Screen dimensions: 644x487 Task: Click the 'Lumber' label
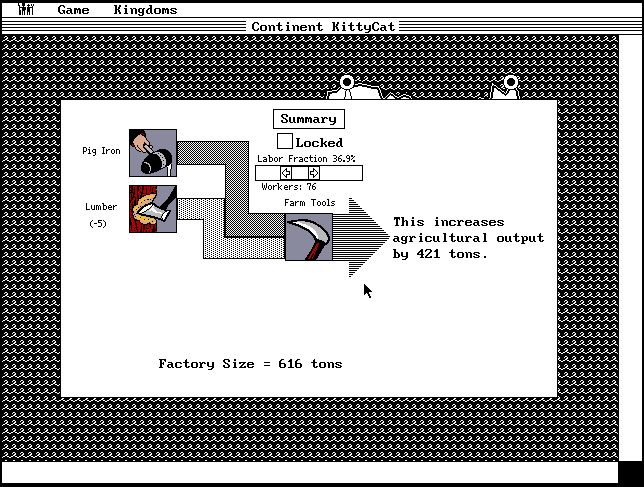(101, 207)
